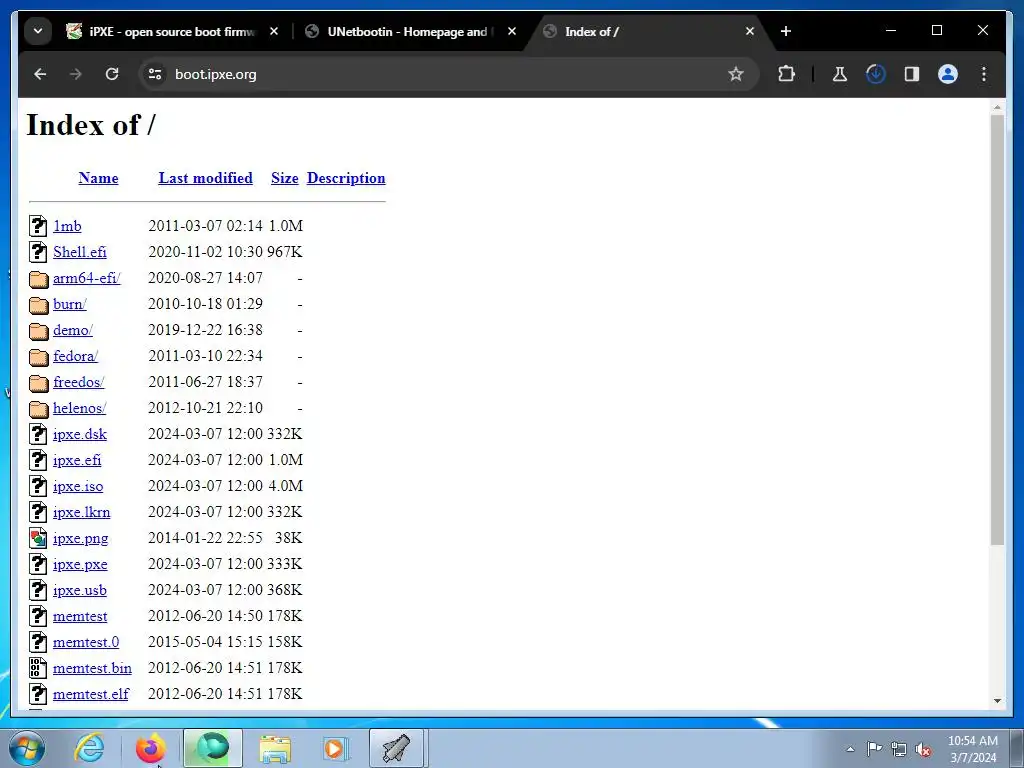Download ipxe.lkrn
Screen dimensions: 1024x768
pyautogui.click(x=82, y=513)
